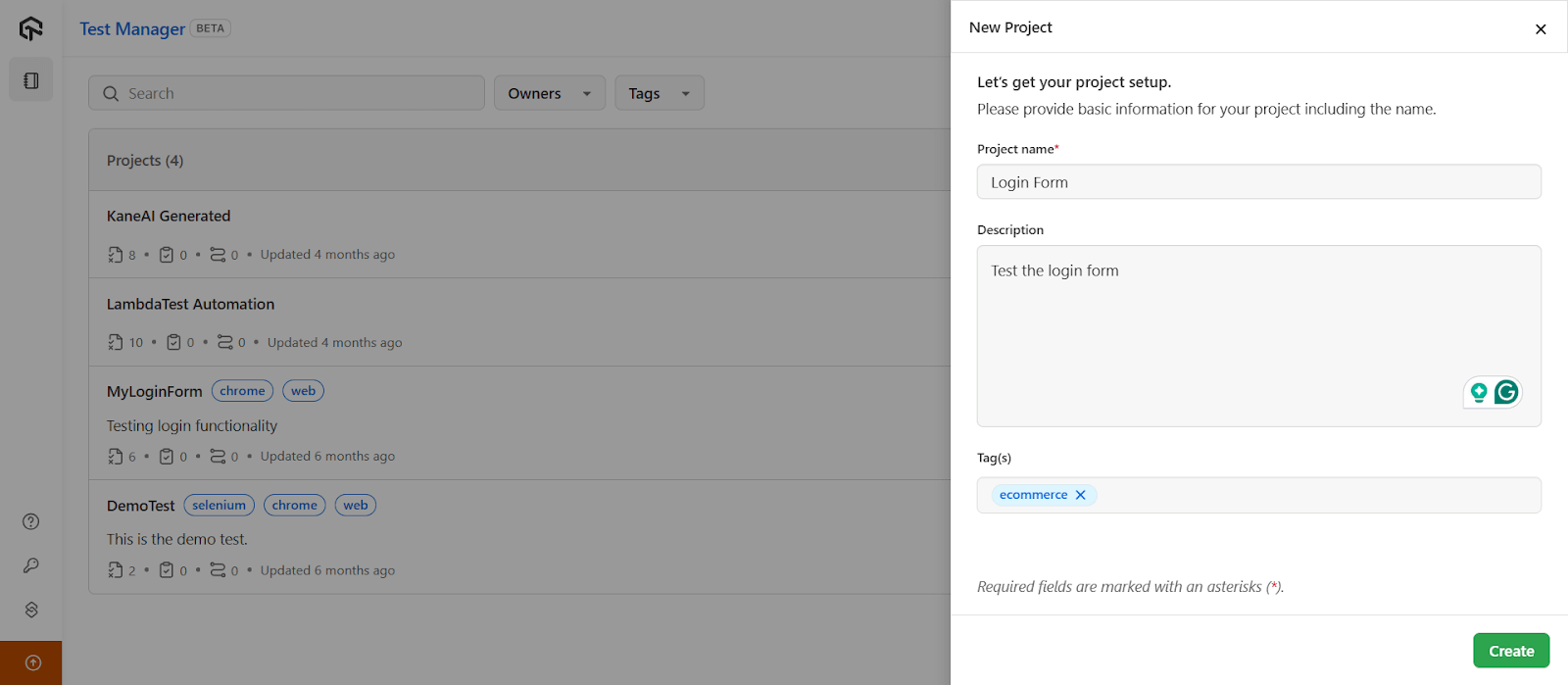Click test cases icon in DemoTest row
The width and height of the screenshot is (1568, 685).
point(116,570)
